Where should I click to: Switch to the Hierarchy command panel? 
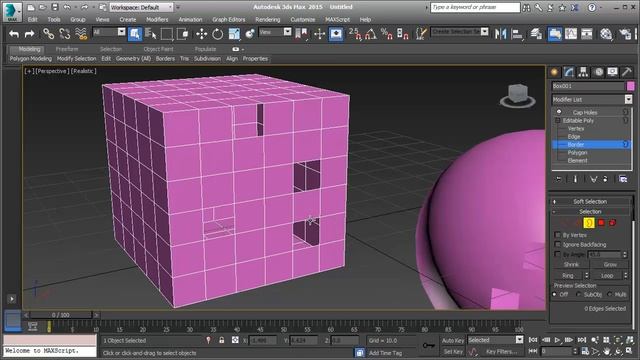tap(583, 72)
